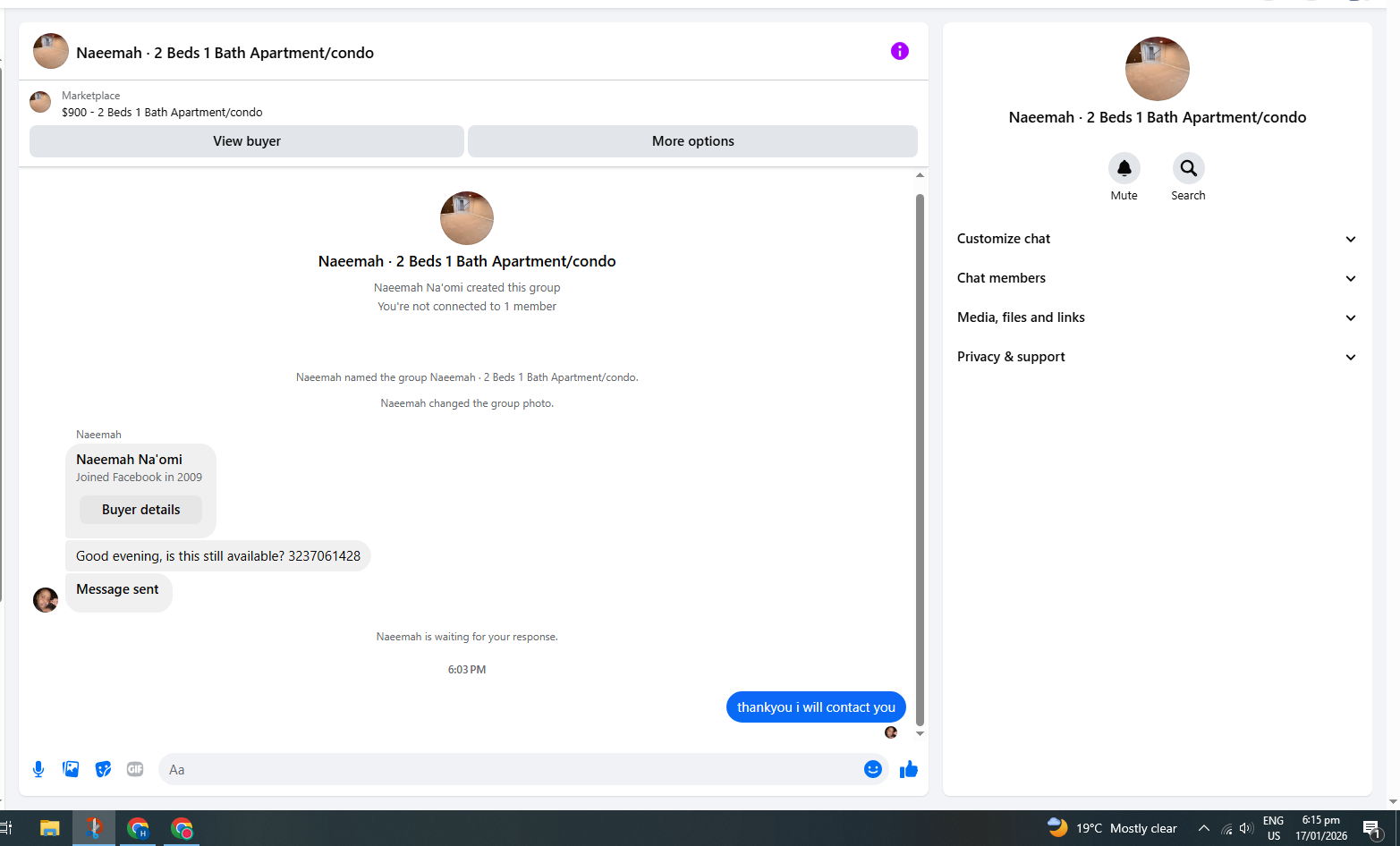The width and height of the screenshot is (1400, 846).
Task: Expand the Chat members section
Action: [x=1158, y=278]
